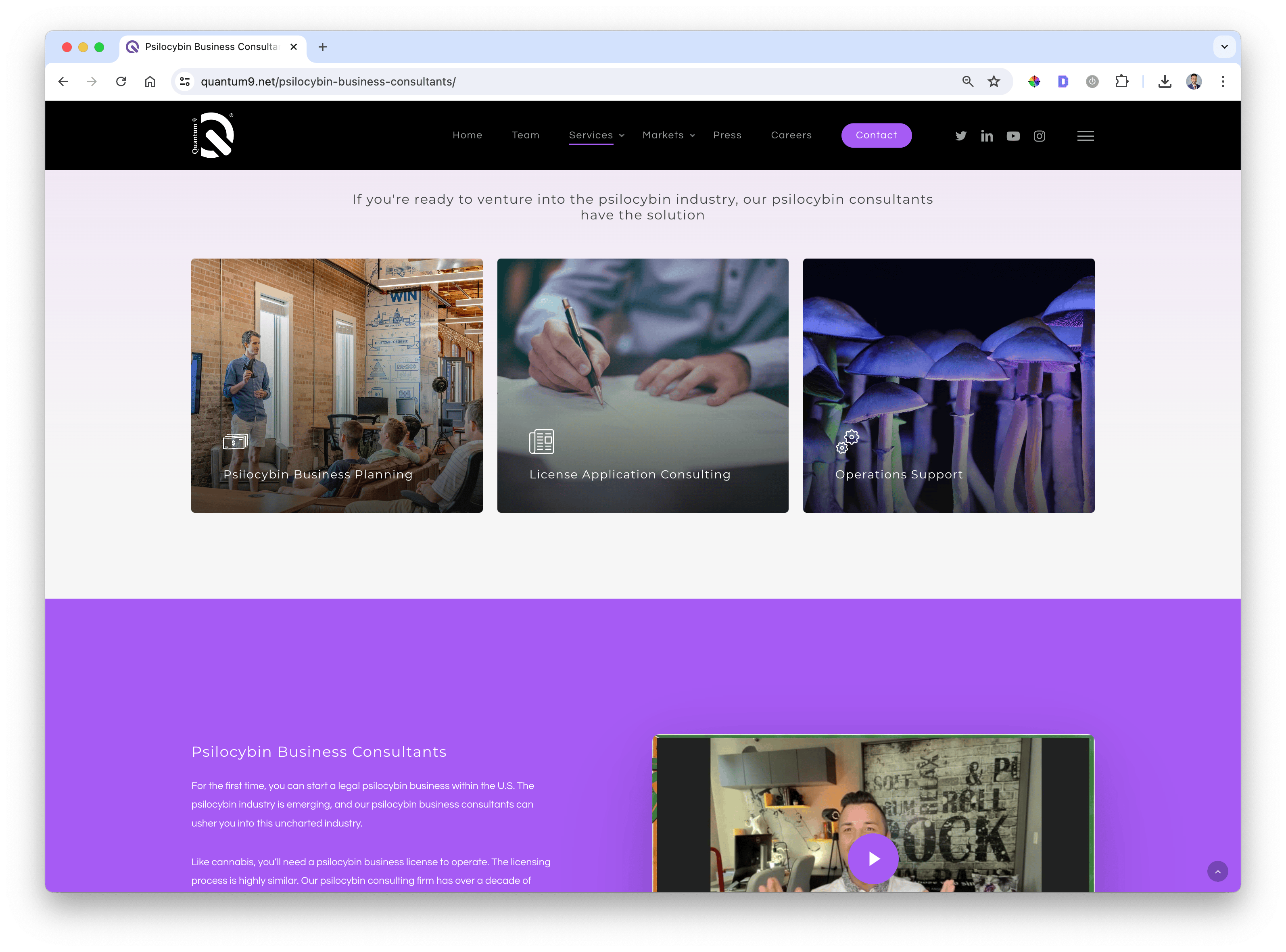1286x952 pixels.
Task: Click the Quantum 9 logo
Action: [213, 136]
